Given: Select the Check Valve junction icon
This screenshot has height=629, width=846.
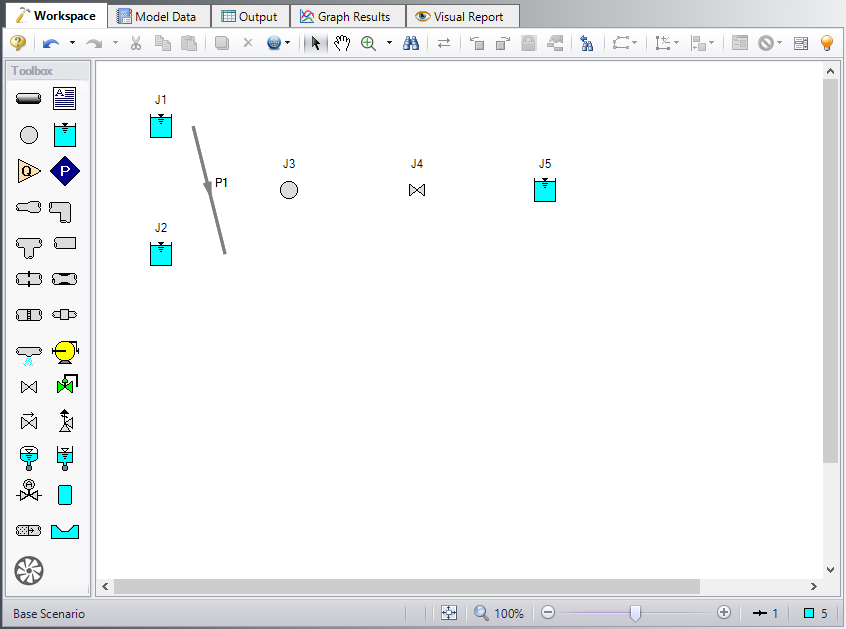Looking at the screenshot, I should coord(29,421).
